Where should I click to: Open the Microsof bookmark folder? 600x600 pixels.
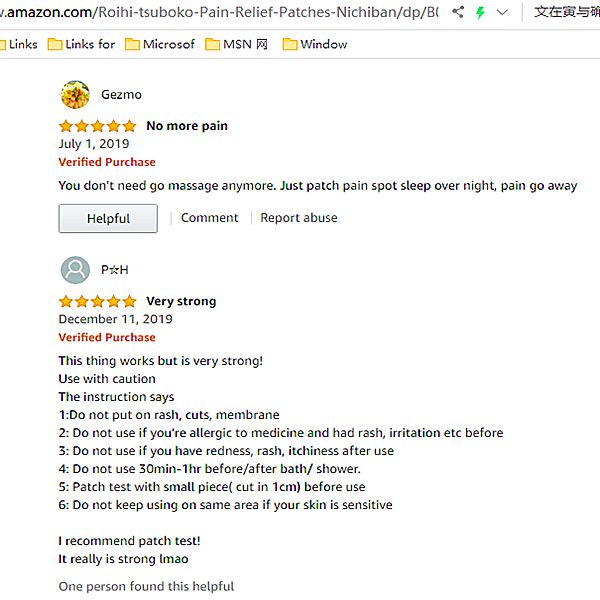pyautogui.click(x=160, y=44)
